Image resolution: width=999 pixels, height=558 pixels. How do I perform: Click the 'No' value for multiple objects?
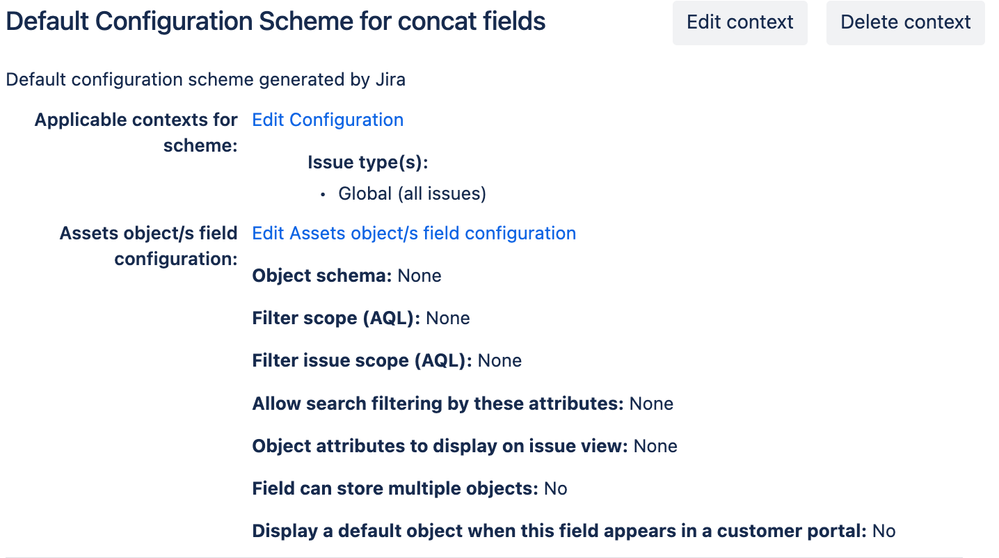[555, 489]
